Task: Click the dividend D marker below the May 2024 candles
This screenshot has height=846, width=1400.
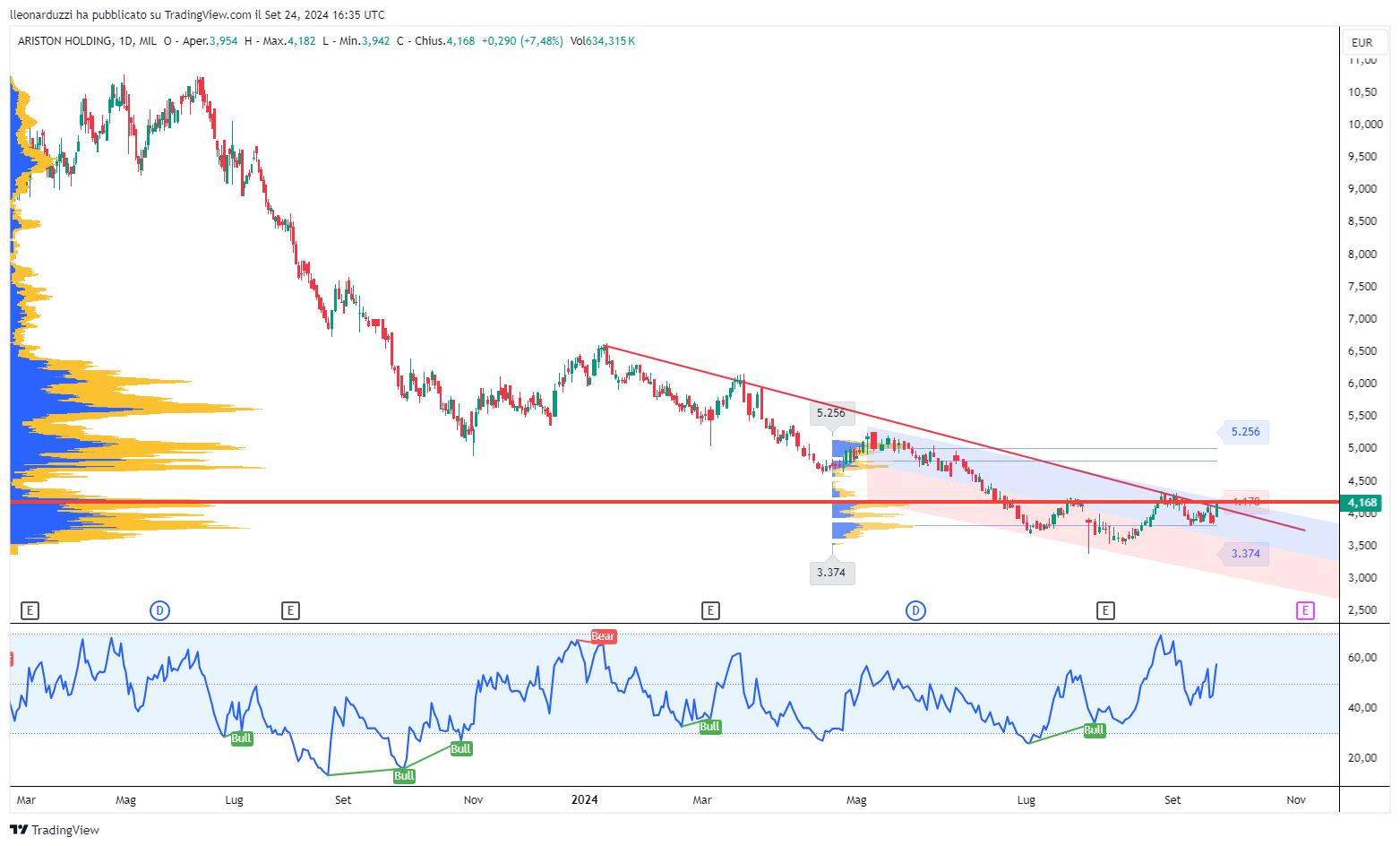Action: pyautogui.click(x=915, y=610)
